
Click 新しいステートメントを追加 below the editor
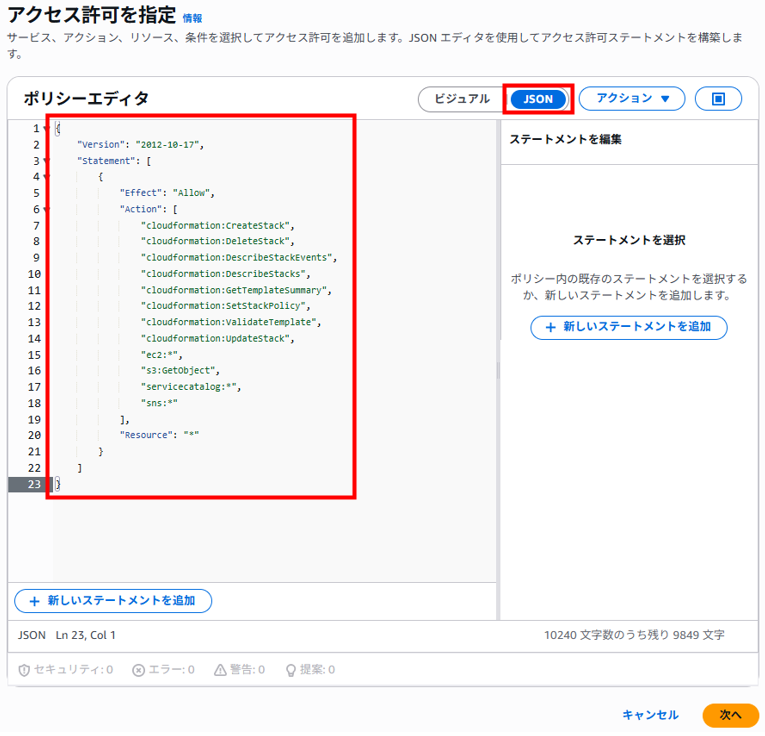(113, 601)
